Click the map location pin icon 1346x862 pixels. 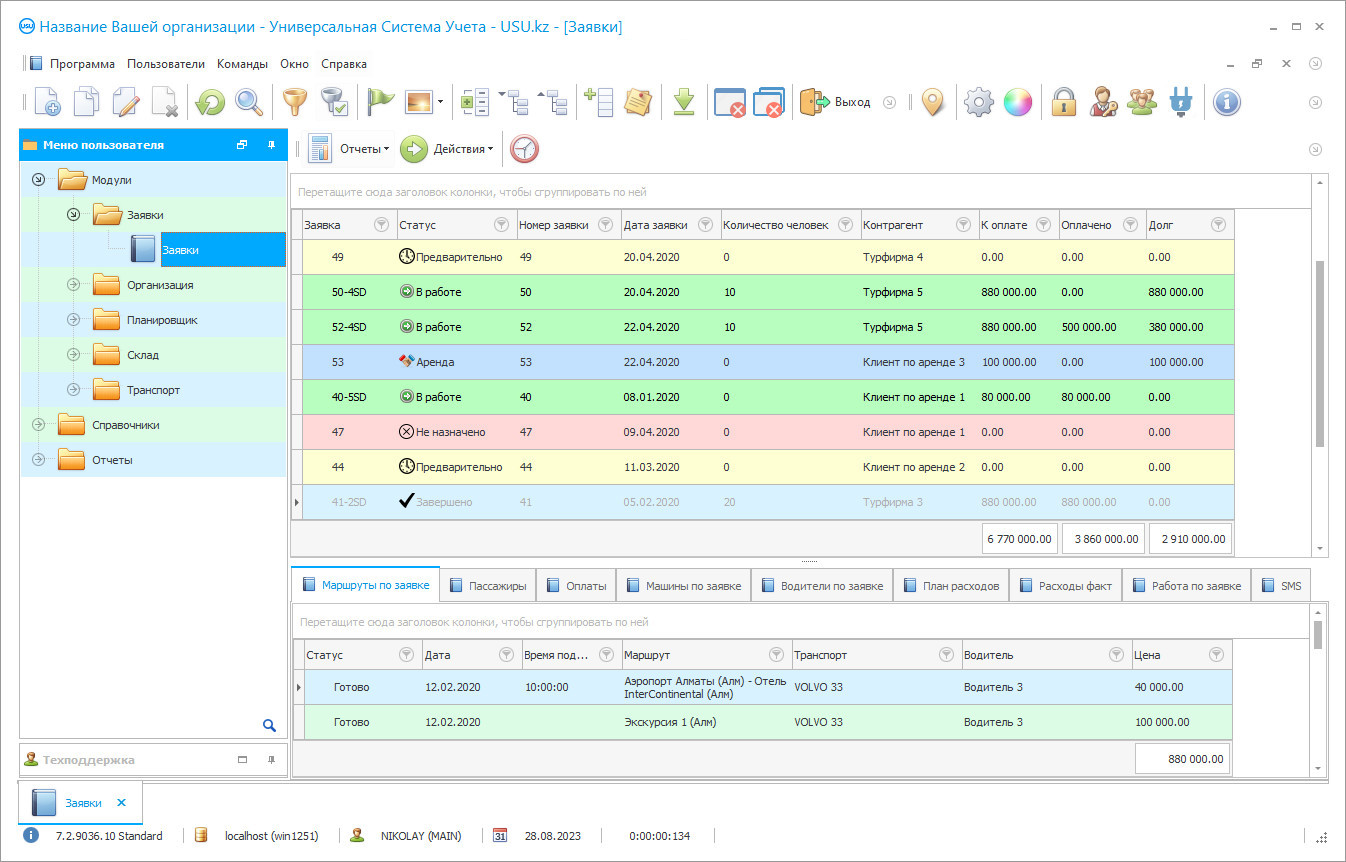[x=933, y=102]
